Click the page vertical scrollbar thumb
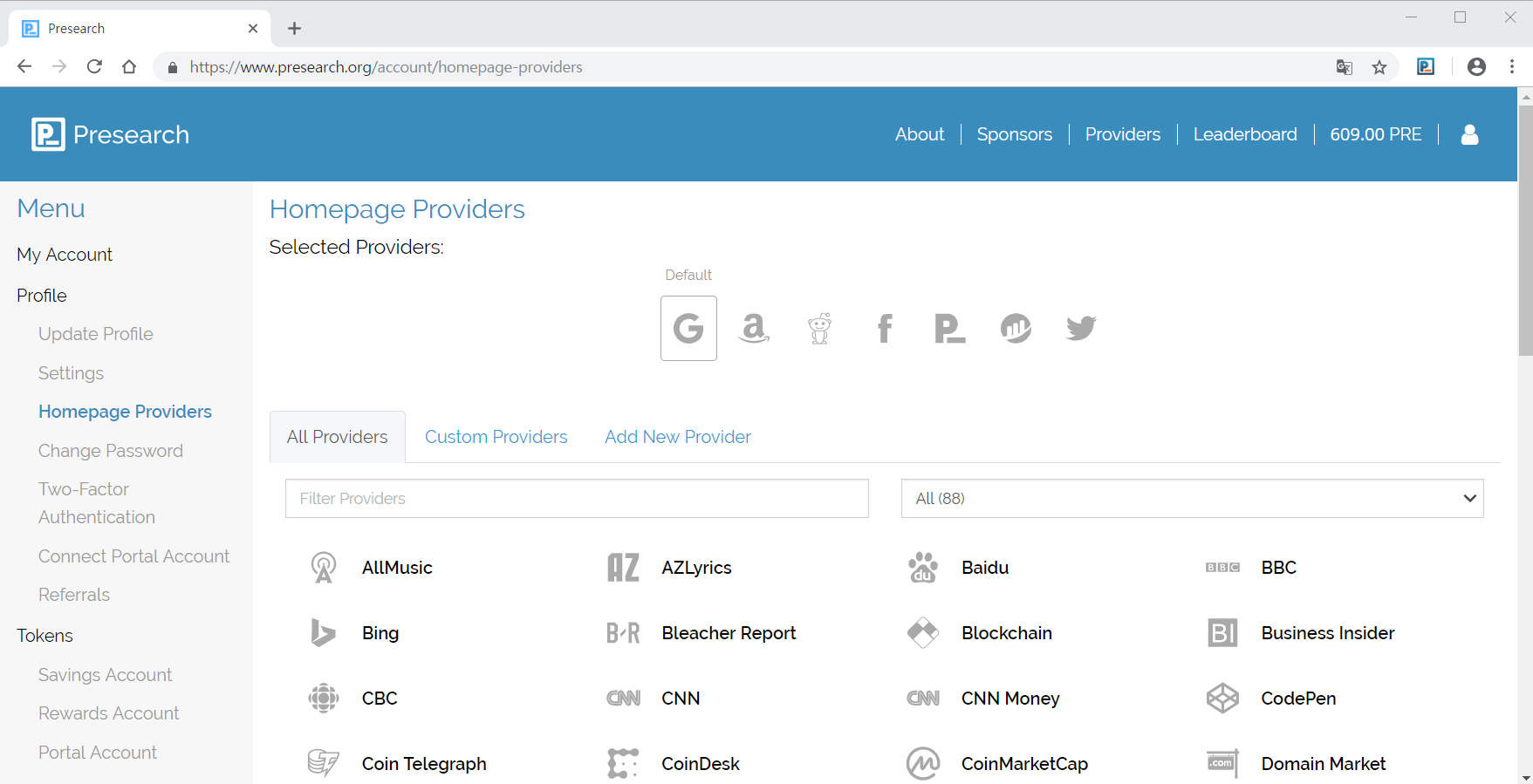The width and height of the screenshot is (1533, 784). pos(1525,231)
